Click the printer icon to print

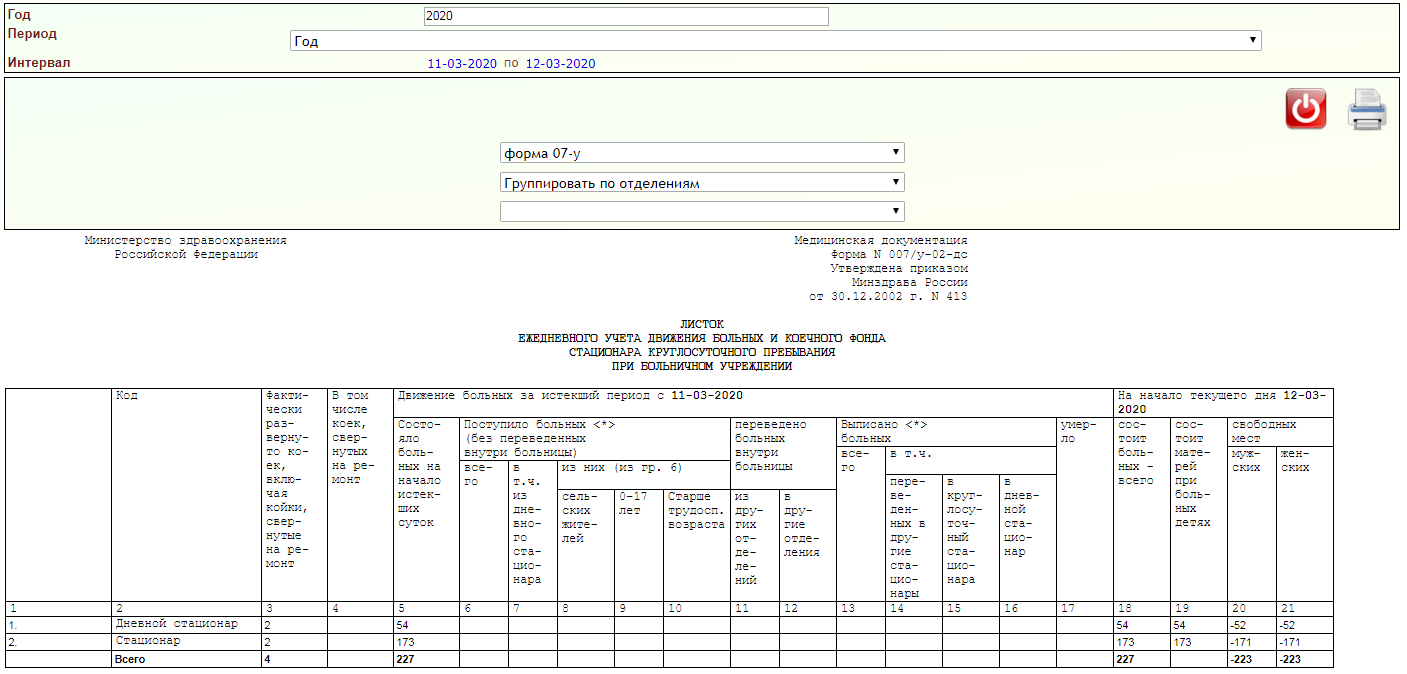1366,110
